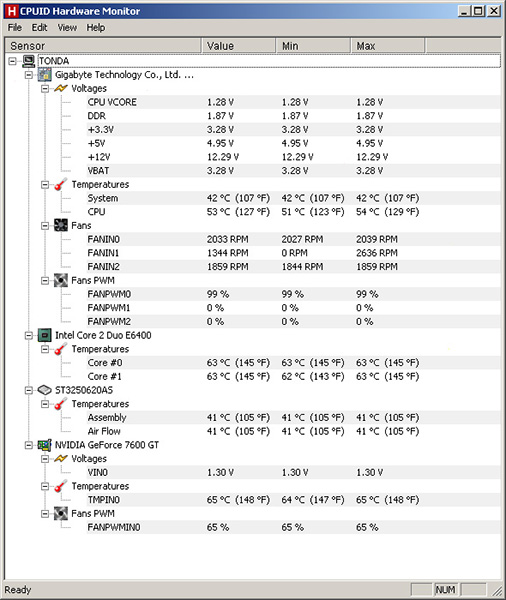
Task: Click the motherboard Temperatures thermometer icon
Action: point(60,184)
